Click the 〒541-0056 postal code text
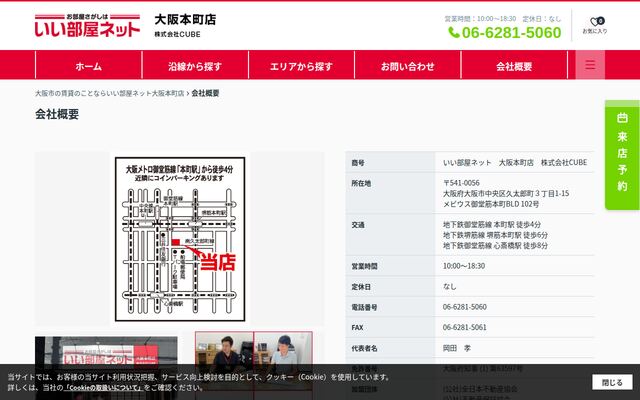Image resolution: width=640 pixels, height=400 pixels. click(461, 182)
